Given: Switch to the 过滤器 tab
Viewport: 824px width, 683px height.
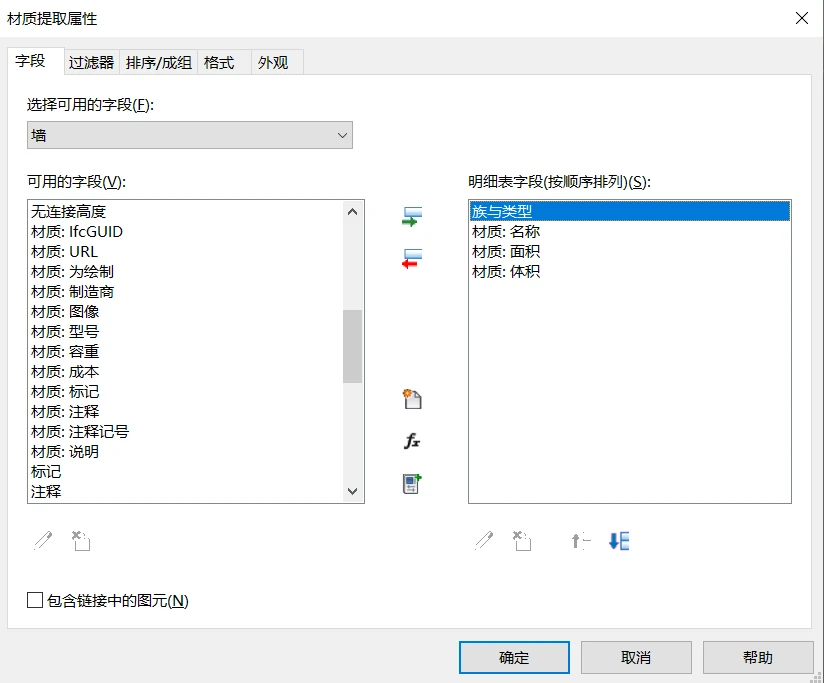Looking at the screenshot, I should click(91, 63).
